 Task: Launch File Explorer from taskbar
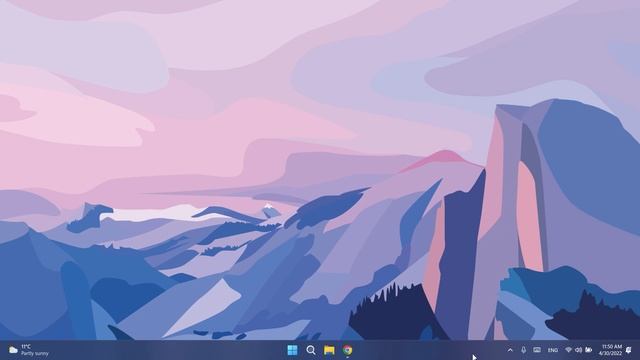click(329, 350)
